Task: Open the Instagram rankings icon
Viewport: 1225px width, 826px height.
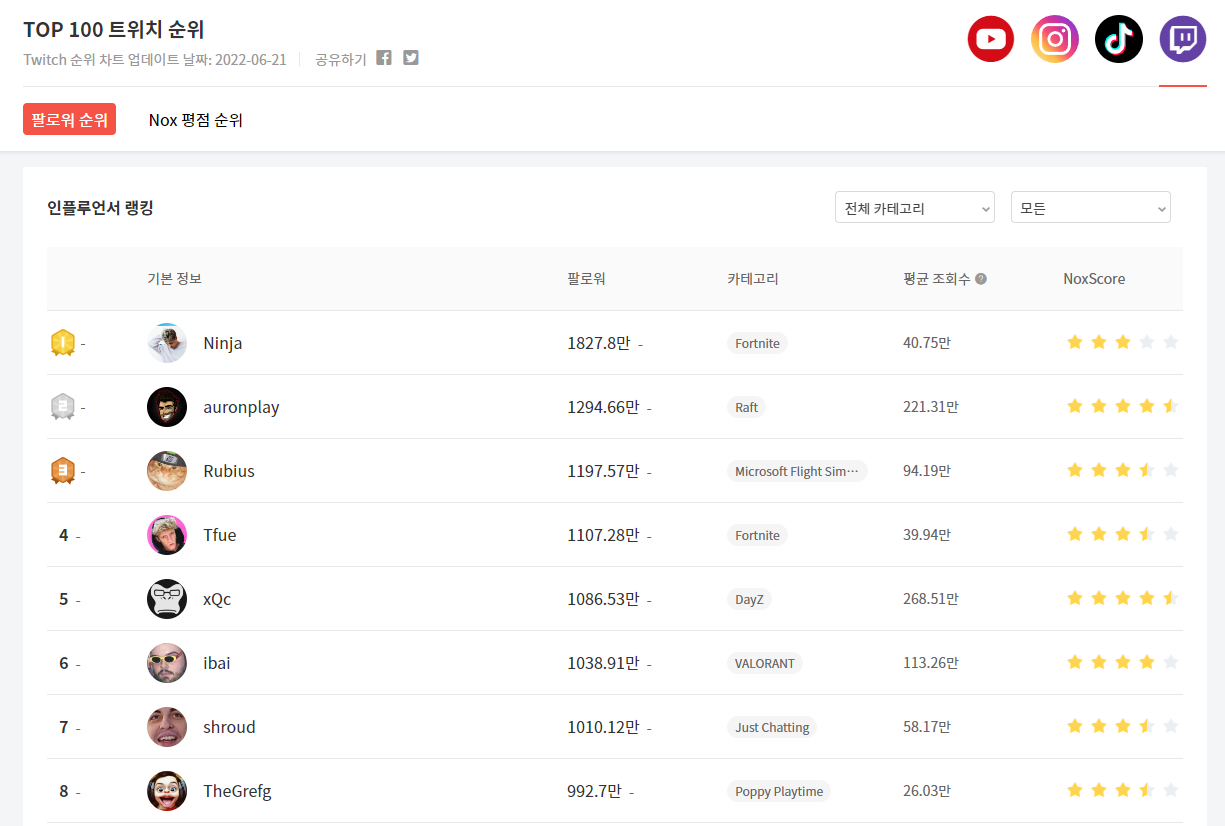Action: click(1055, 39)
